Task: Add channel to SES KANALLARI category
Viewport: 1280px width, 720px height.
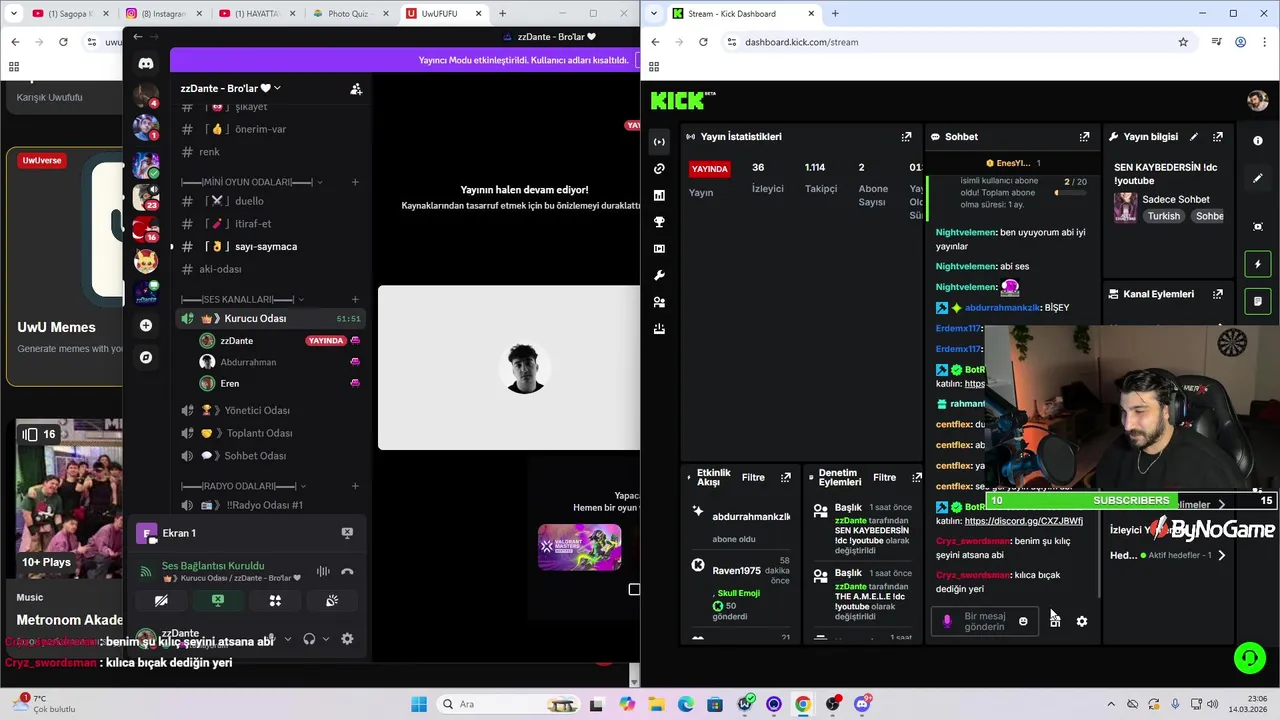Action: (x=355, y=299)
